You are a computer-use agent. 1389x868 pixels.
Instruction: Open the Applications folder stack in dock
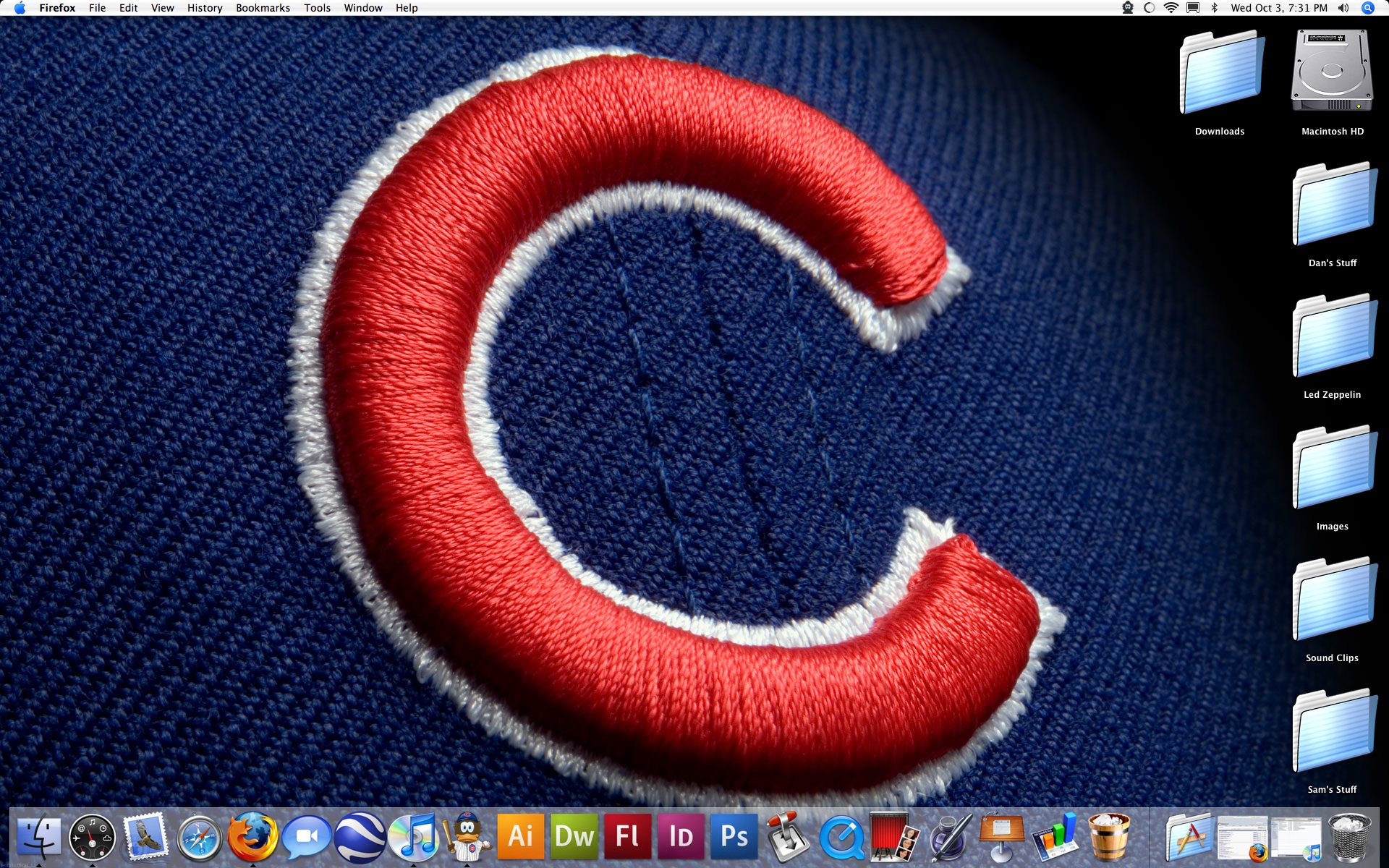tap(1189, 837)
